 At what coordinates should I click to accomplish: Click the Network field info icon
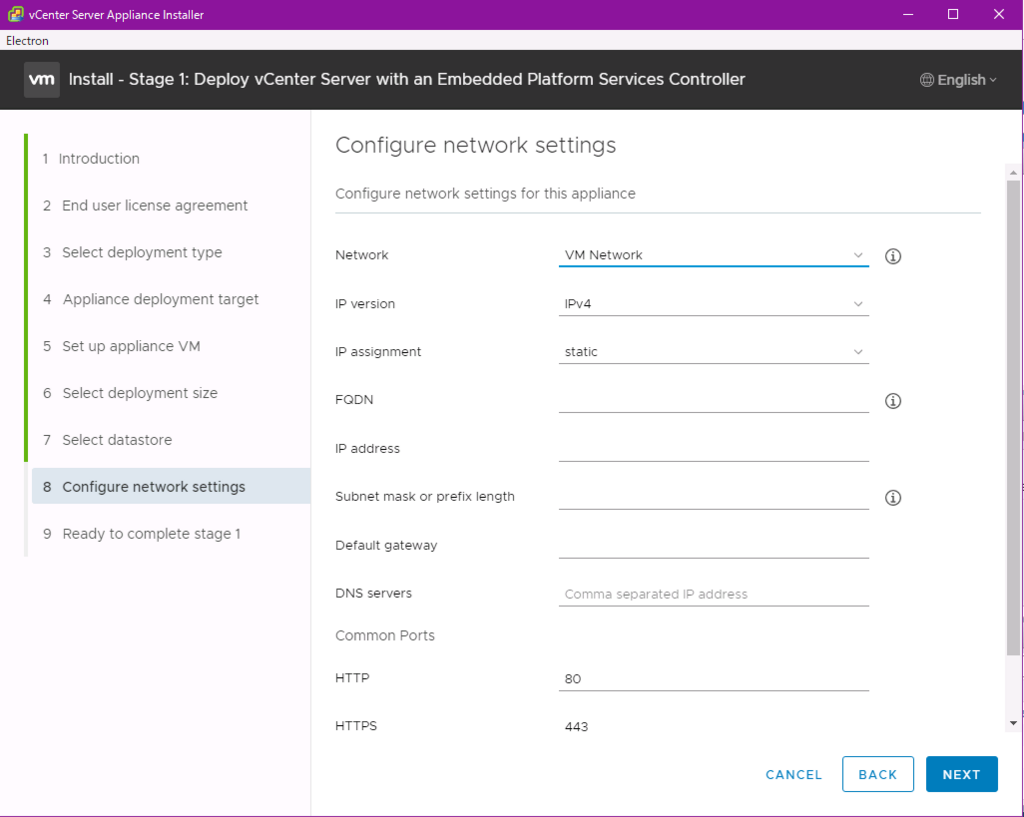coord(893,256)
